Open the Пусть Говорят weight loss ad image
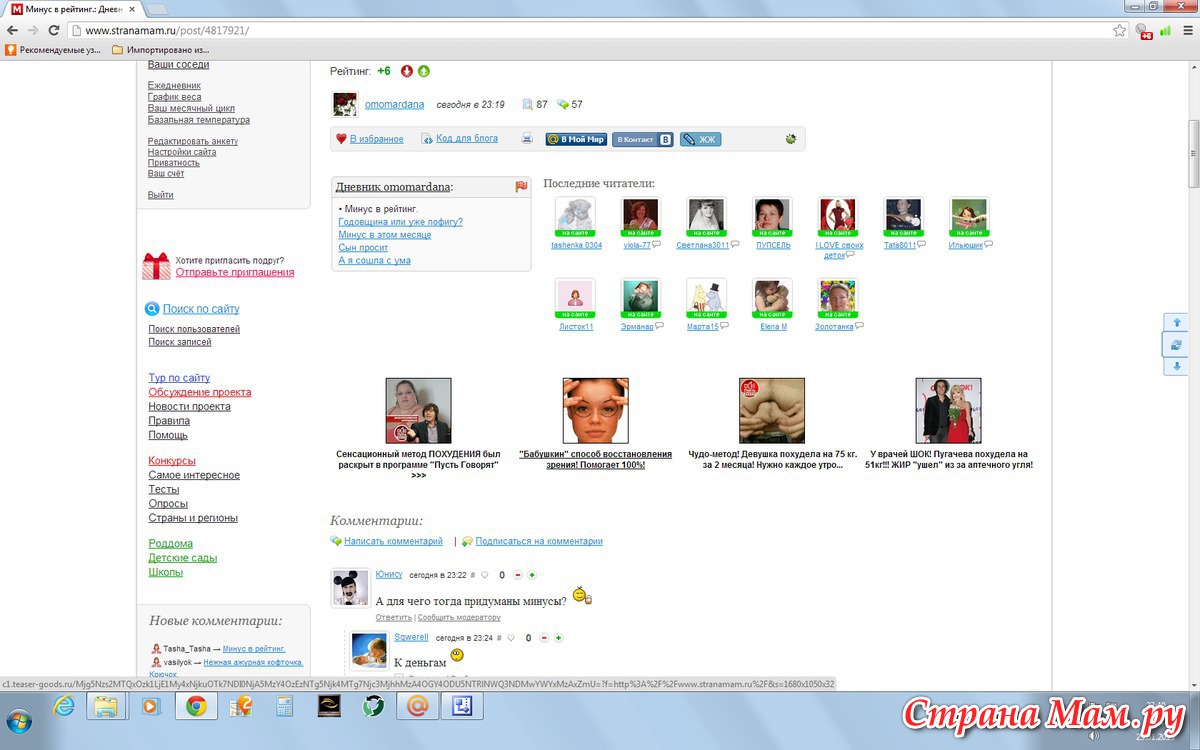The image size is (1200, 750). point(418,410)
